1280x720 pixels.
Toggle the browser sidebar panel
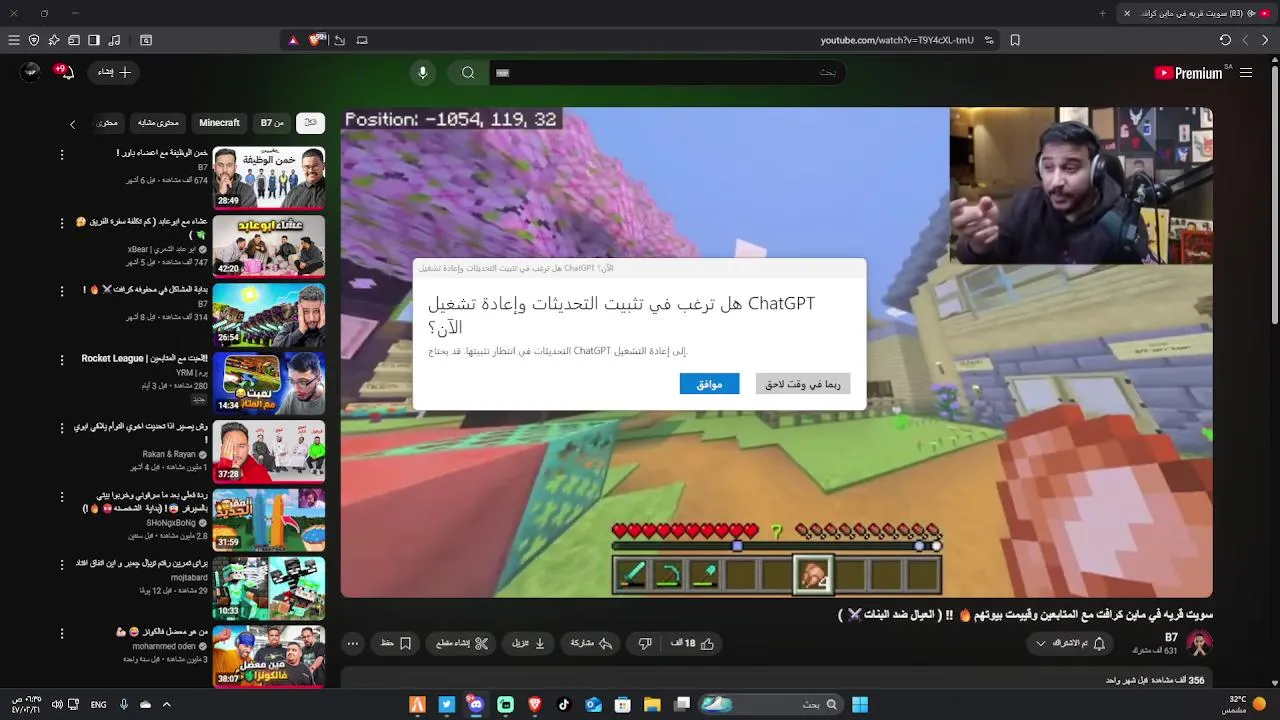(94, 40)
